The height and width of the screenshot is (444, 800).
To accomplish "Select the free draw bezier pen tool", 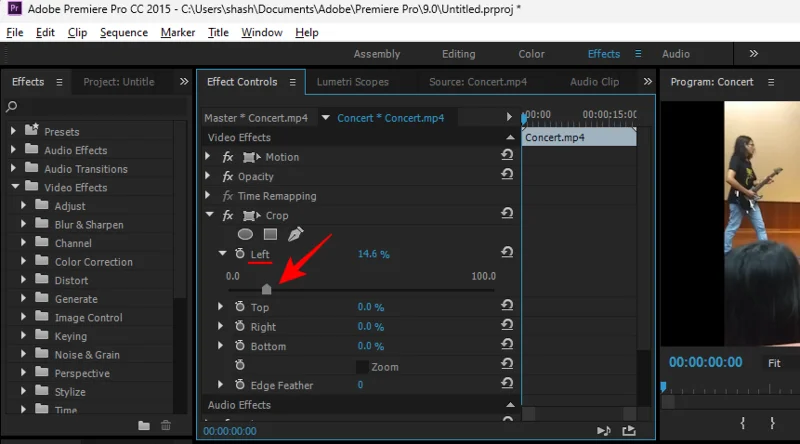I will coord(295,234).
